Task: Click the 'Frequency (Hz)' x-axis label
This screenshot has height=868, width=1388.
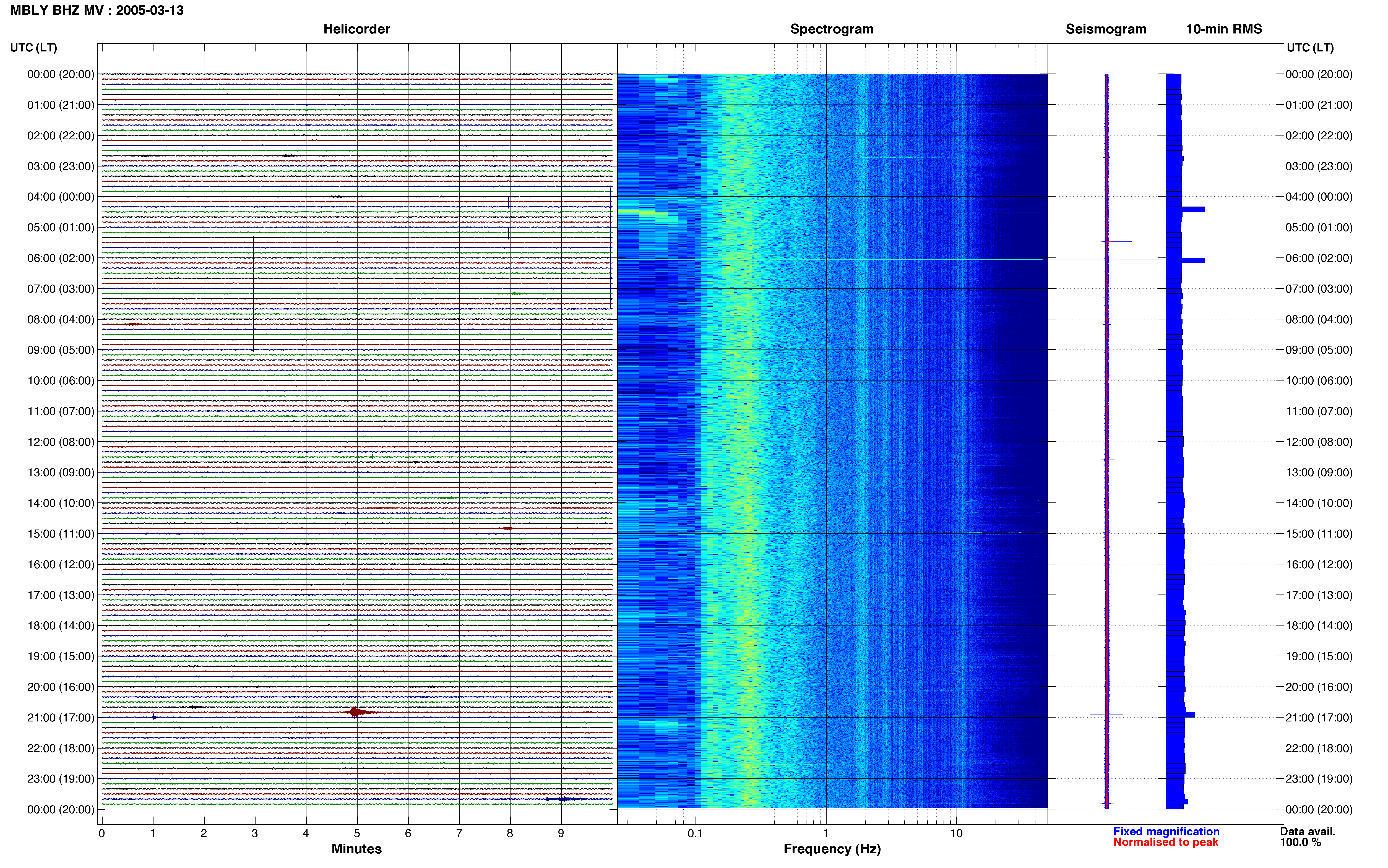Action: (x=832, y=848)
